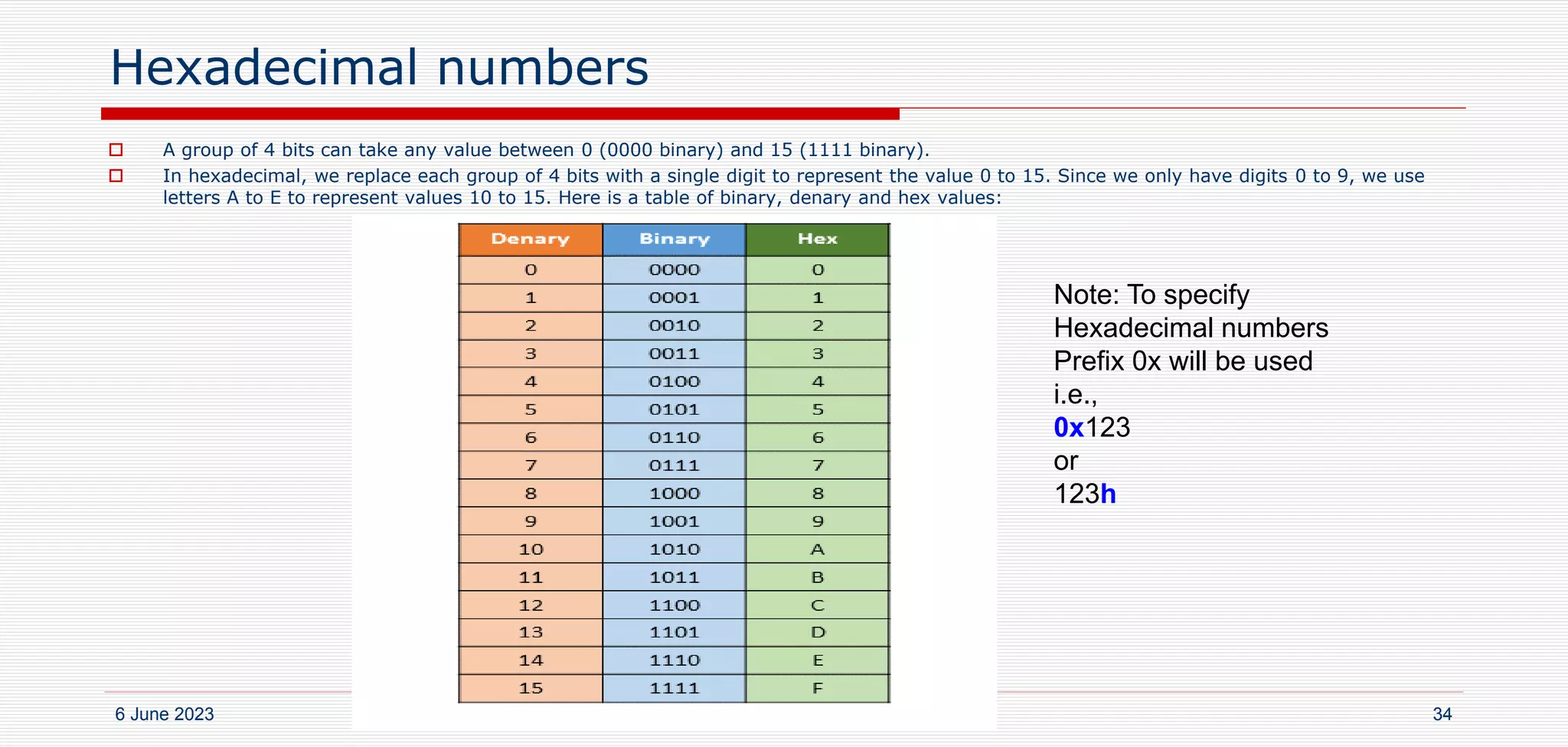Click binary cell '0010'

[x=675, y=326]
